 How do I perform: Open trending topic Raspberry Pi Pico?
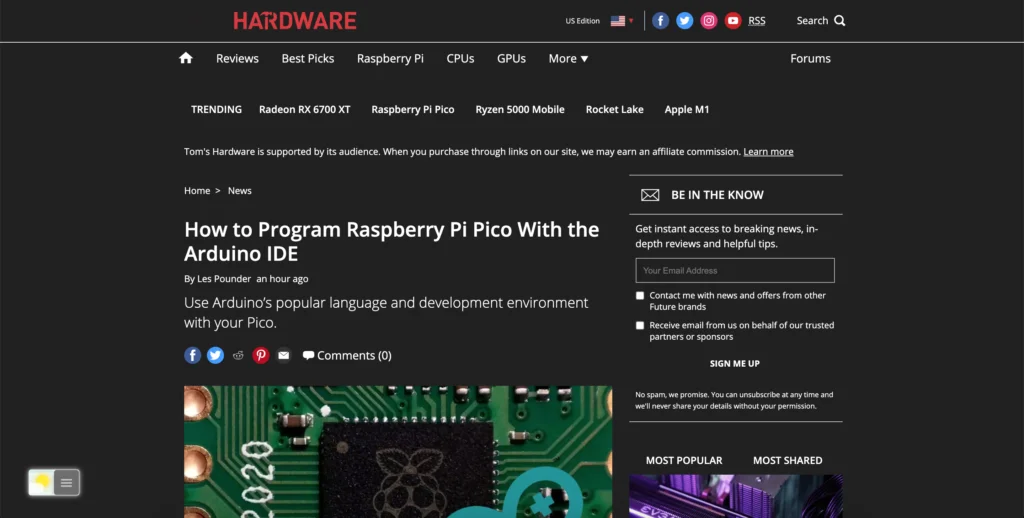pos(413,110)
